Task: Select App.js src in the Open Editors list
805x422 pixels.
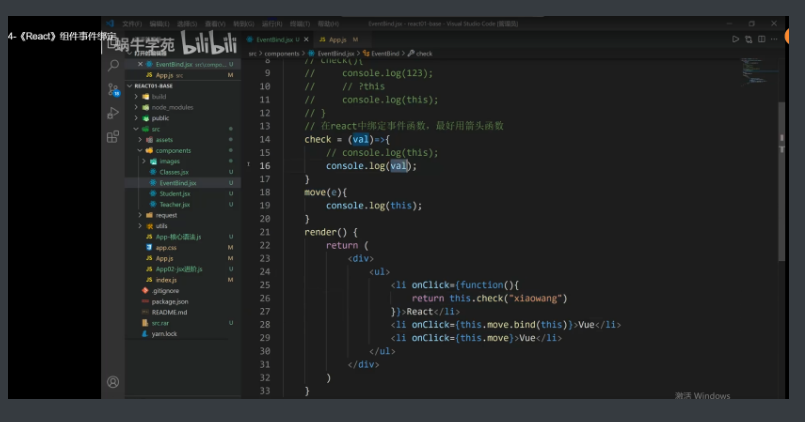Action: 182,75
